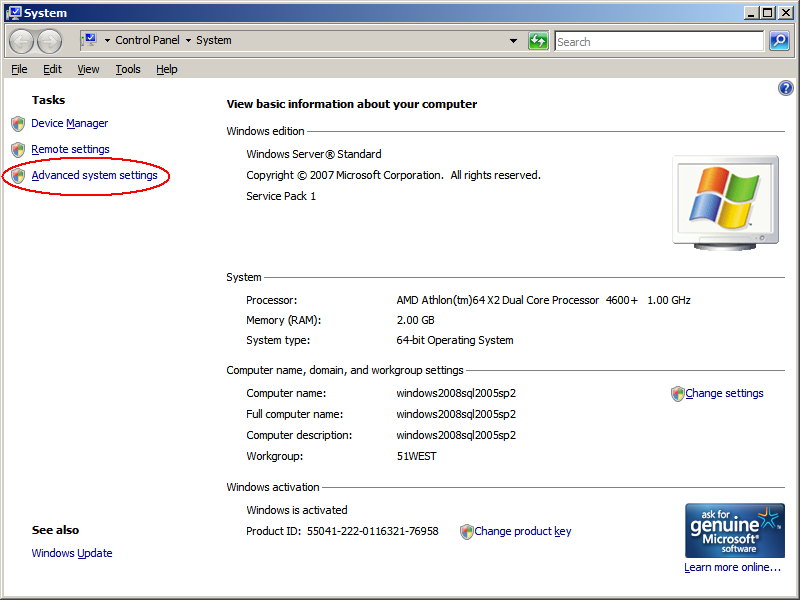Click into the Search input field
This screenshot has height=600, width=800.
(659, 41)
